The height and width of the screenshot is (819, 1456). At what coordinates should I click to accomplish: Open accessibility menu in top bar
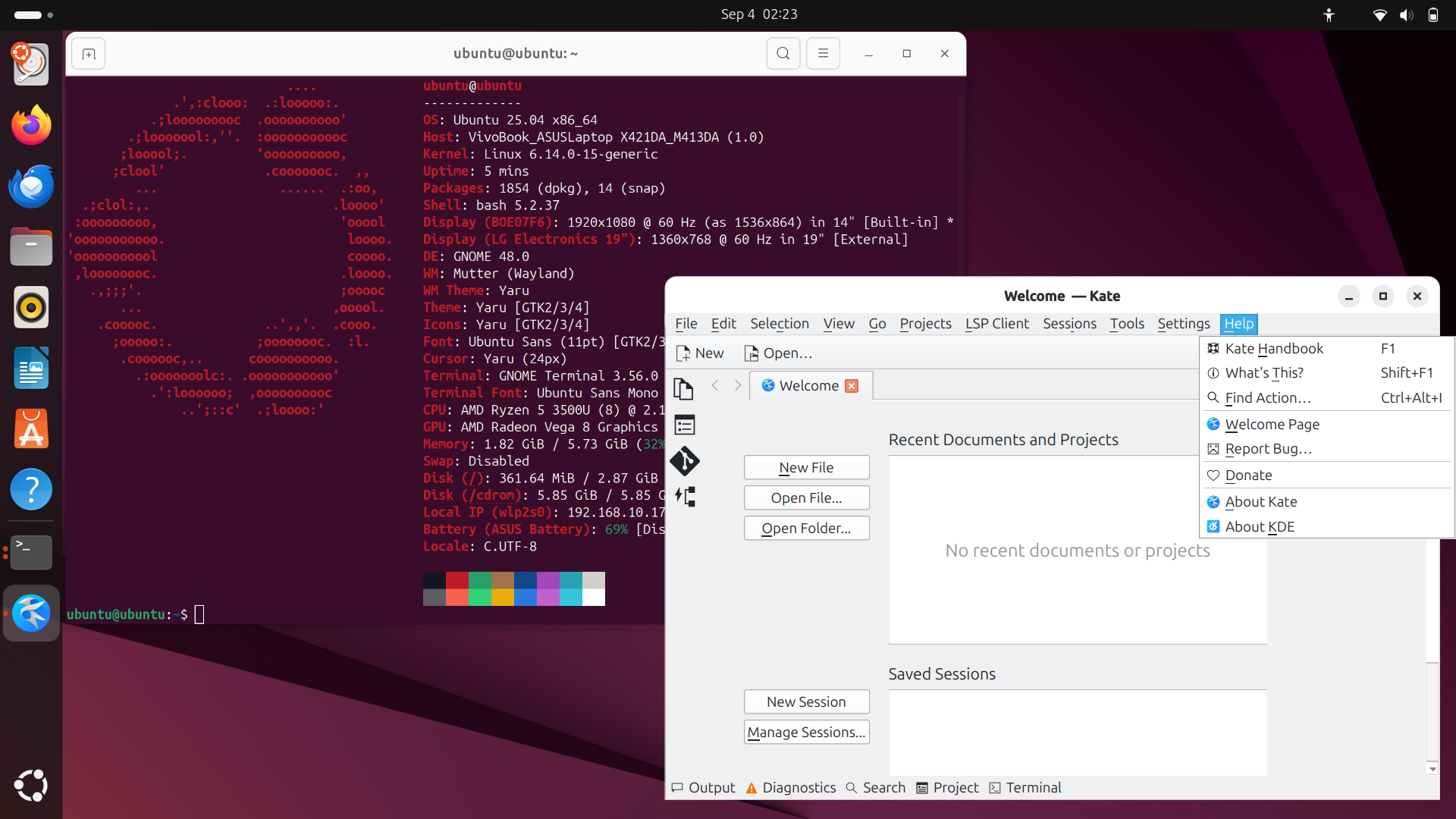tap(1329, 14)
